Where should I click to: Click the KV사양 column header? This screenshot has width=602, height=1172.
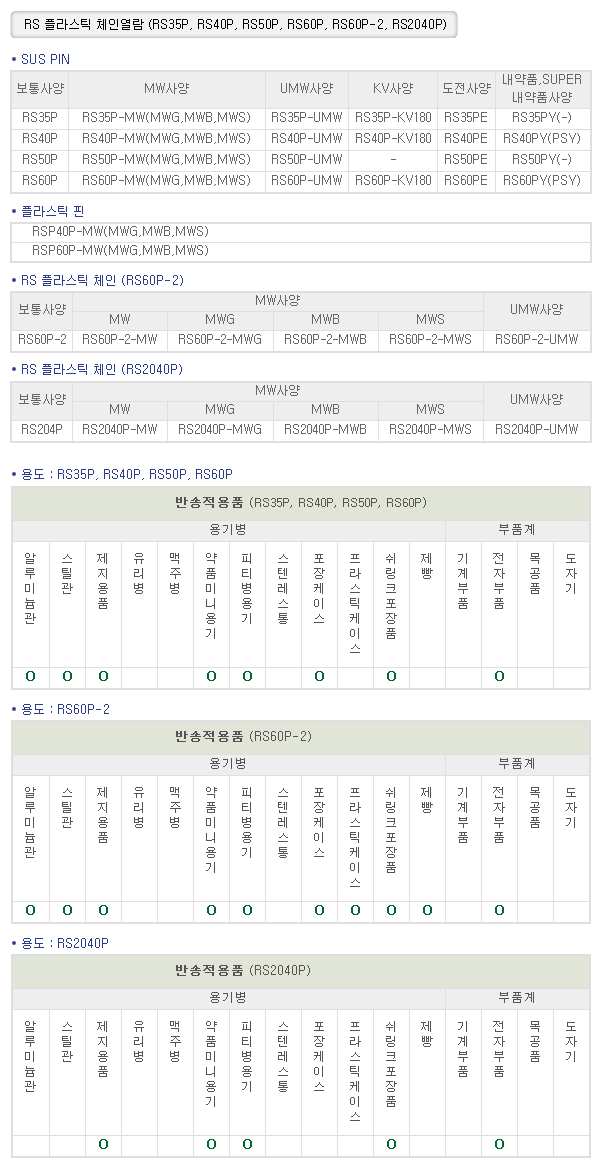pyautogui.click(x=393, y=89)
